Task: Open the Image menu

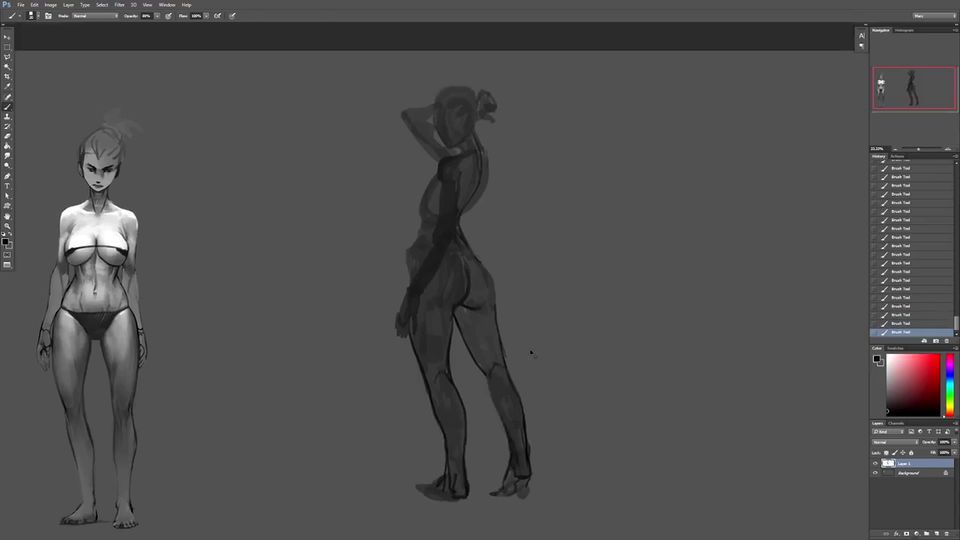Action: click(x=50, y=5)
